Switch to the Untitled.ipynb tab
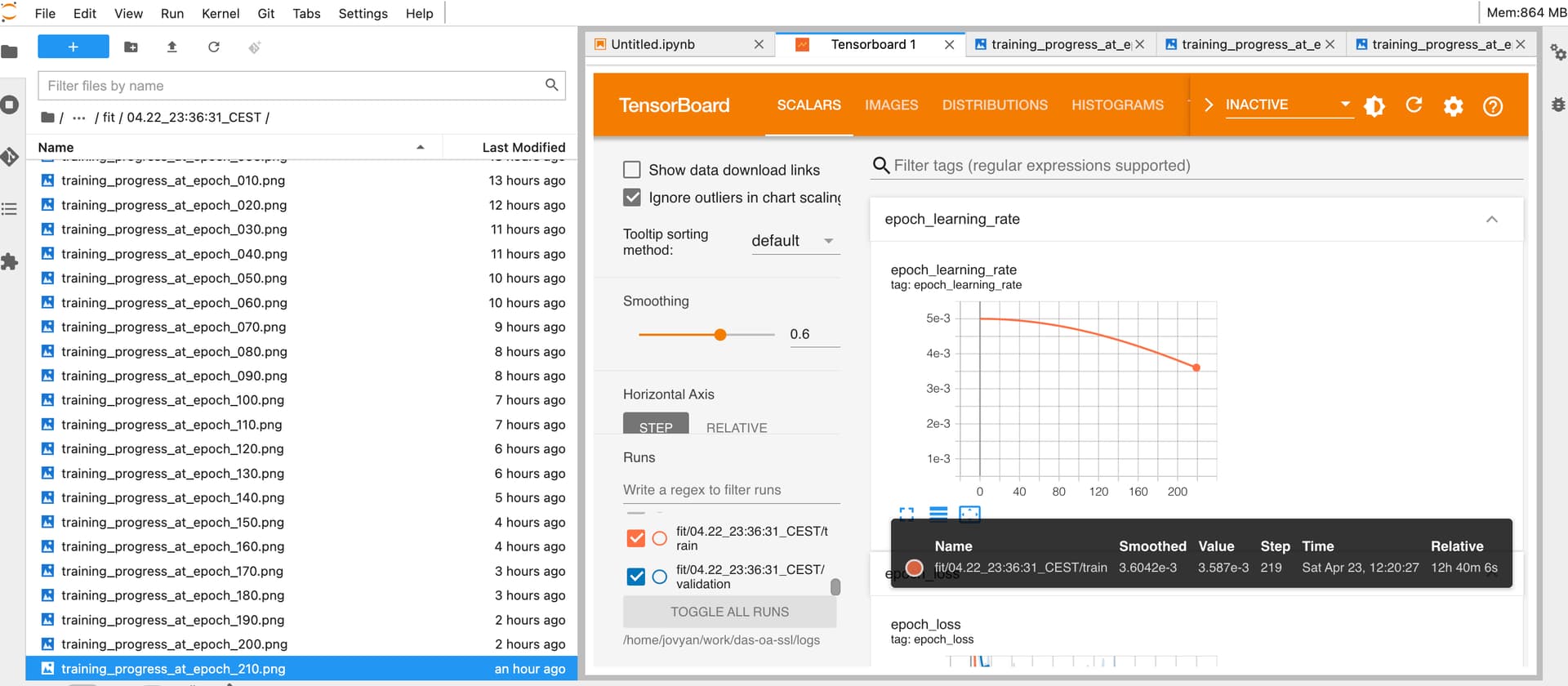 [678, 44]
